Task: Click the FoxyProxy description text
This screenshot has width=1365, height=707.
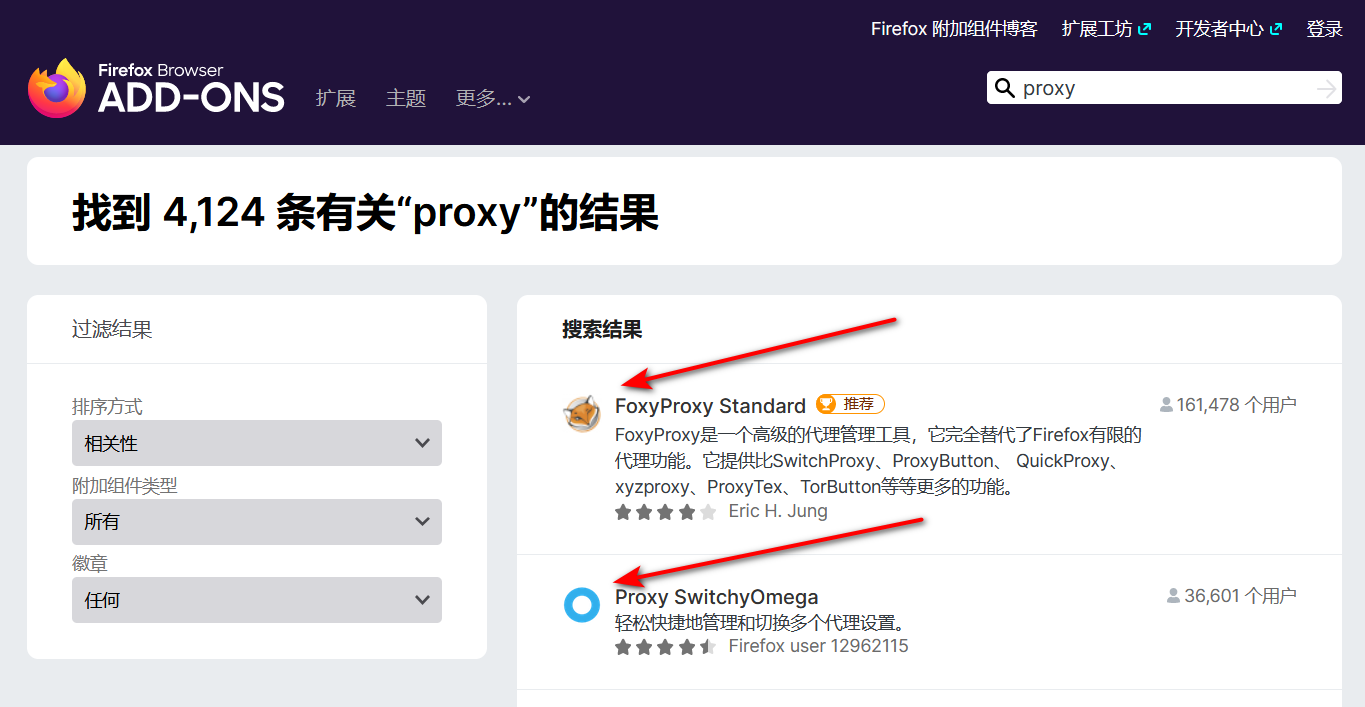Action: 878,461
